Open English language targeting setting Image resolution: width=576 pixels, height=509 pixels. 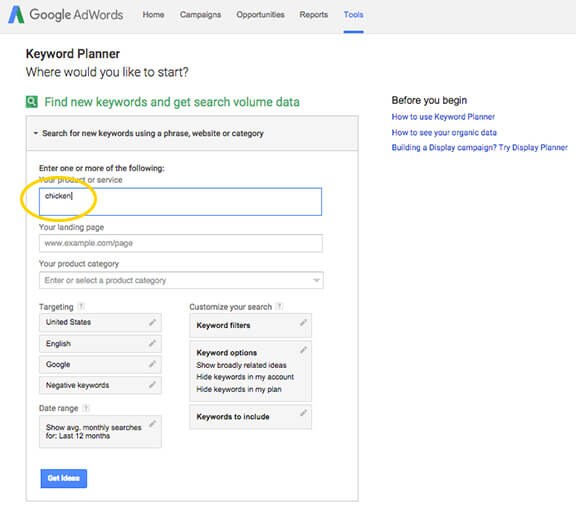pyautogui.click(x=100, y=344)
